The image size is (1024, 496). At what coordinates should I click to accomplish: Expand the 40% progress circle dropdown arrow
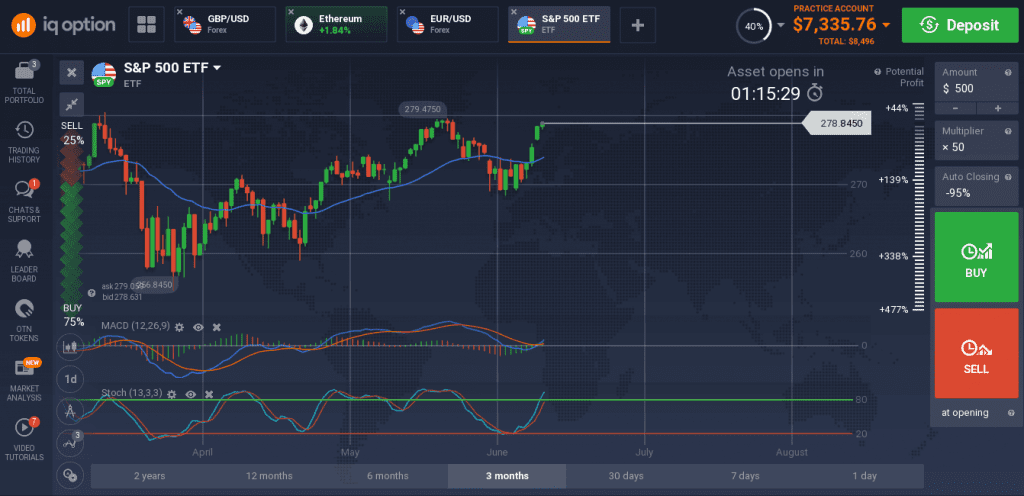coord(780,26)
